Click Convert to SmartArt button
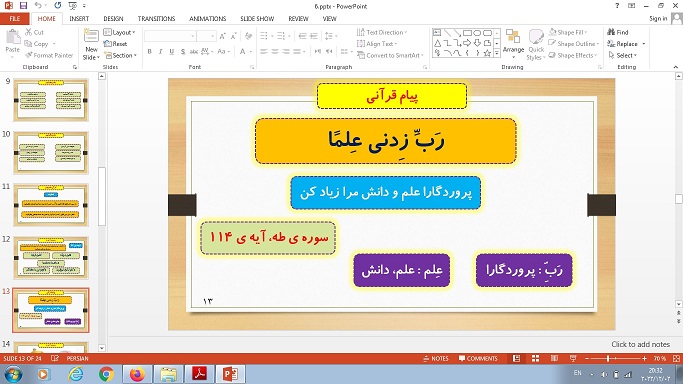 click(390, 55)
